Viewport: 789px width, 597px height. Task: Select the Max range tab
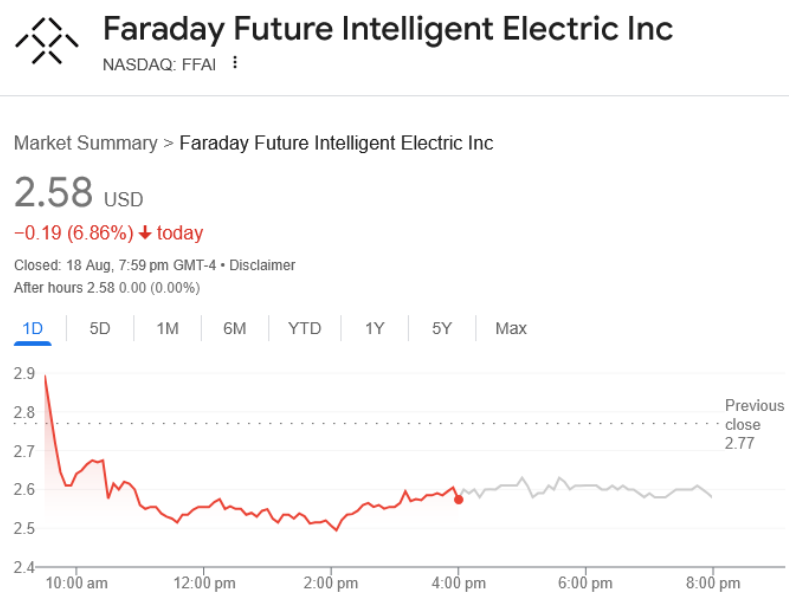coord(510,328)
